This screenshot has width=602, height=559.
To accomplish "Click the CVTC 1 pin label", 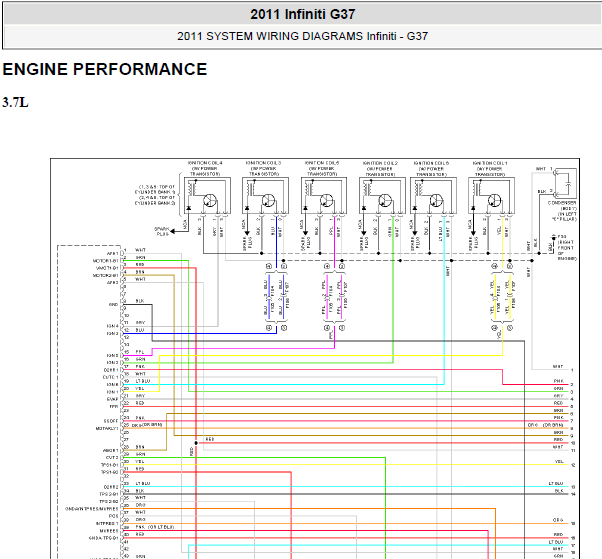I will [x=111, y=377].
